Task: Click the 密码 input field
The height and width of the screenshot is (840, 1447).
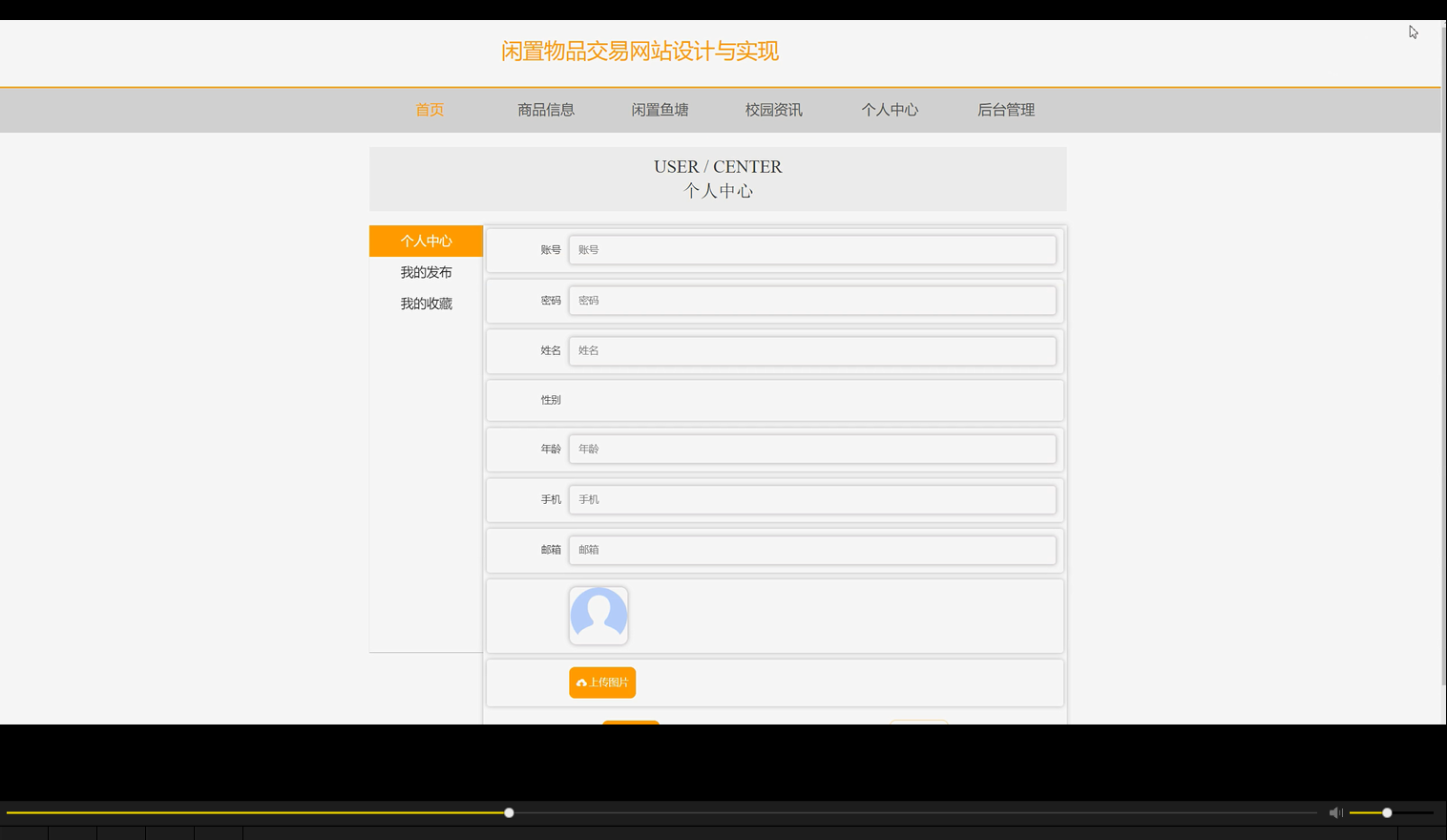Action: [x=812, y=301]
